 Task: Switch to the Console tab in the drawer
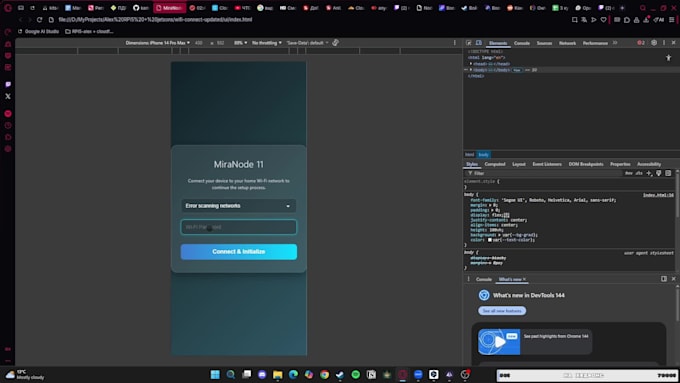click(x=484, y=279)
